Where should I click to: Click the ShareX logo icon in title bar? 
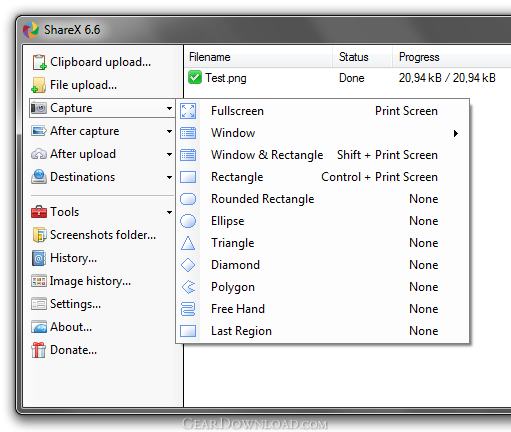pyautogui.click(x=31, y=30)
